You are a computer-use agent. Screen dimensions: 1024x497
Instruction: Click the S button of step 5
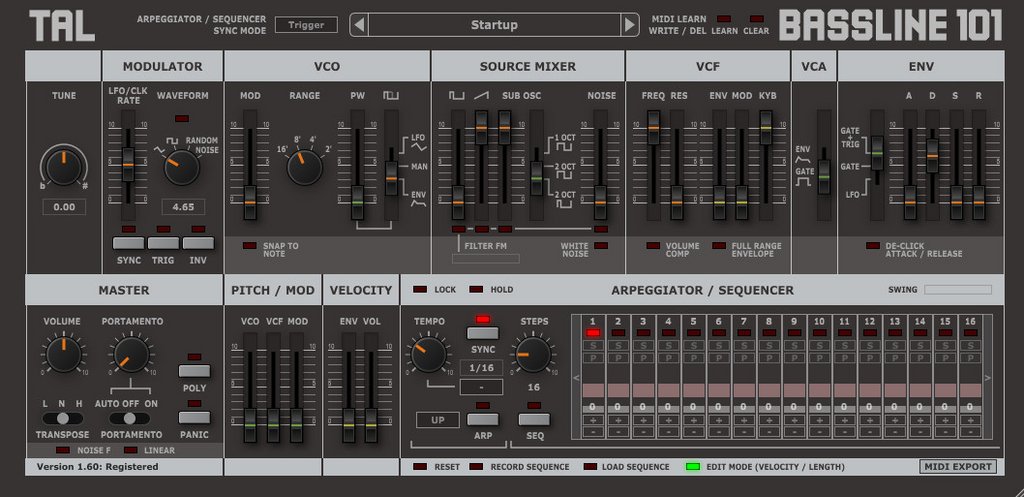(694, 345)
